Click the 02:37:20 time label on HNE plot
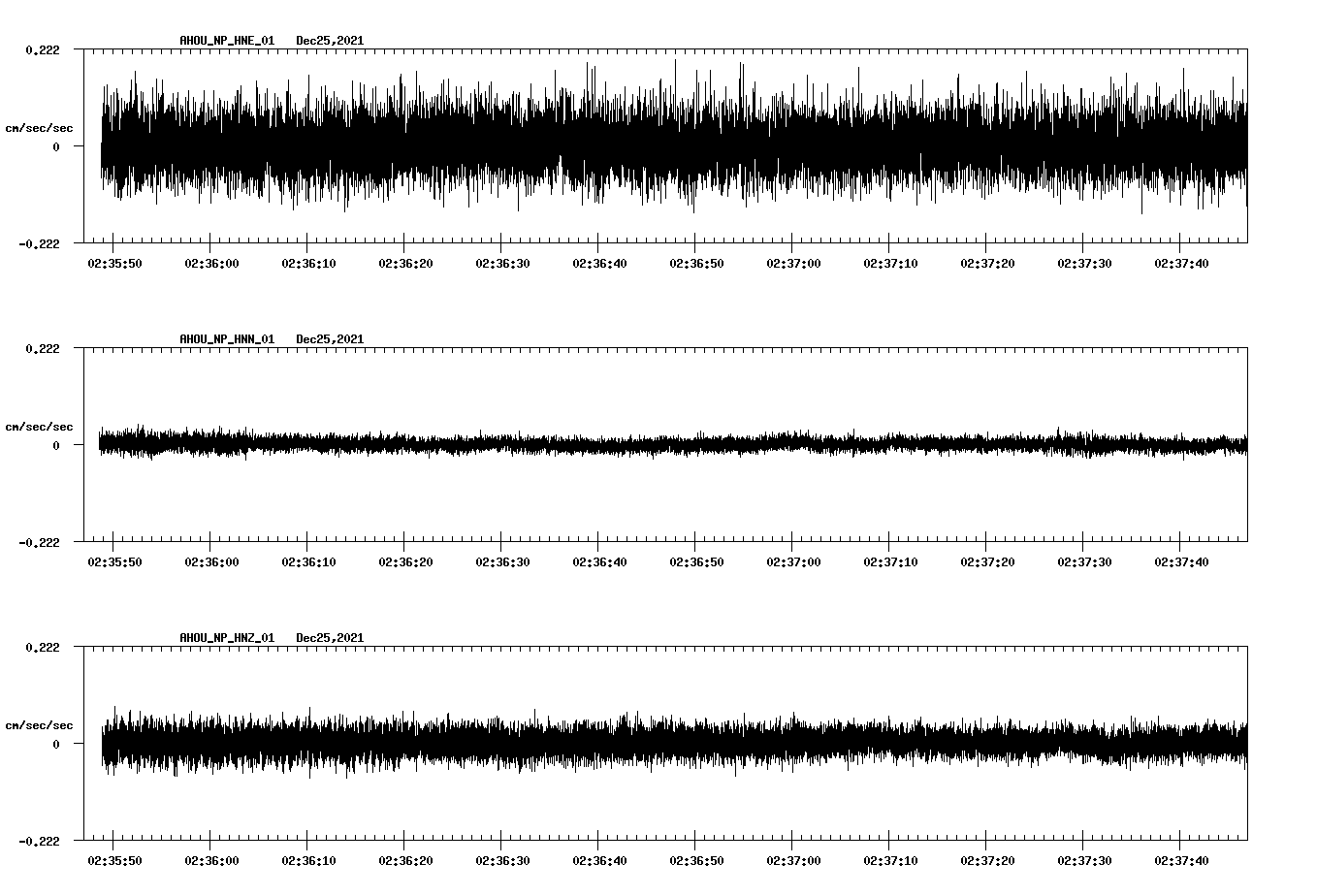Viewport: 1317px width, 896px height. click(987, 264)
